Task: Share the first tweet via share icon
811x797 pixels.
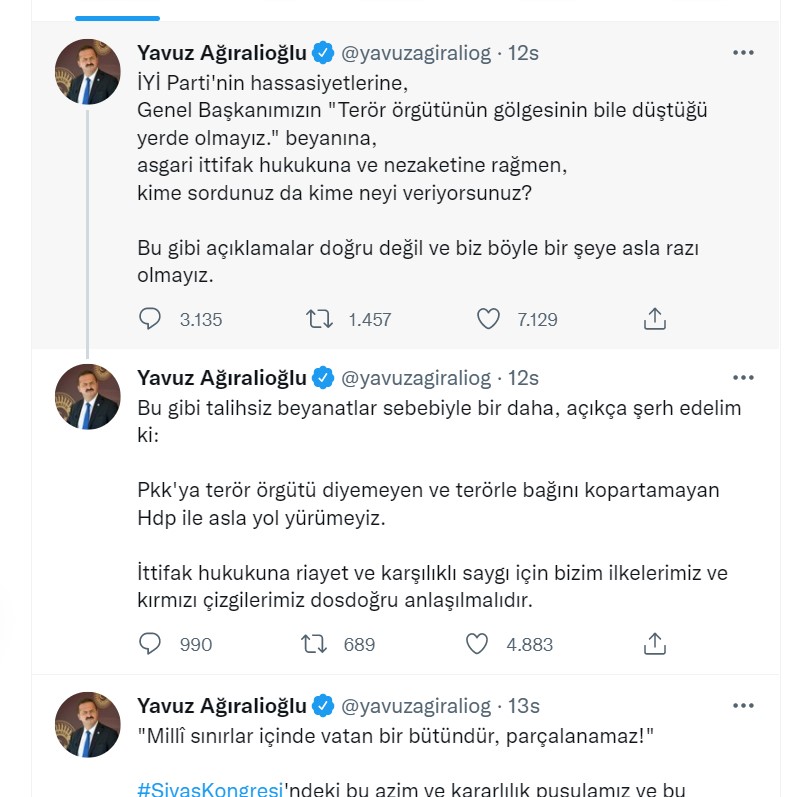Action: 654,319
